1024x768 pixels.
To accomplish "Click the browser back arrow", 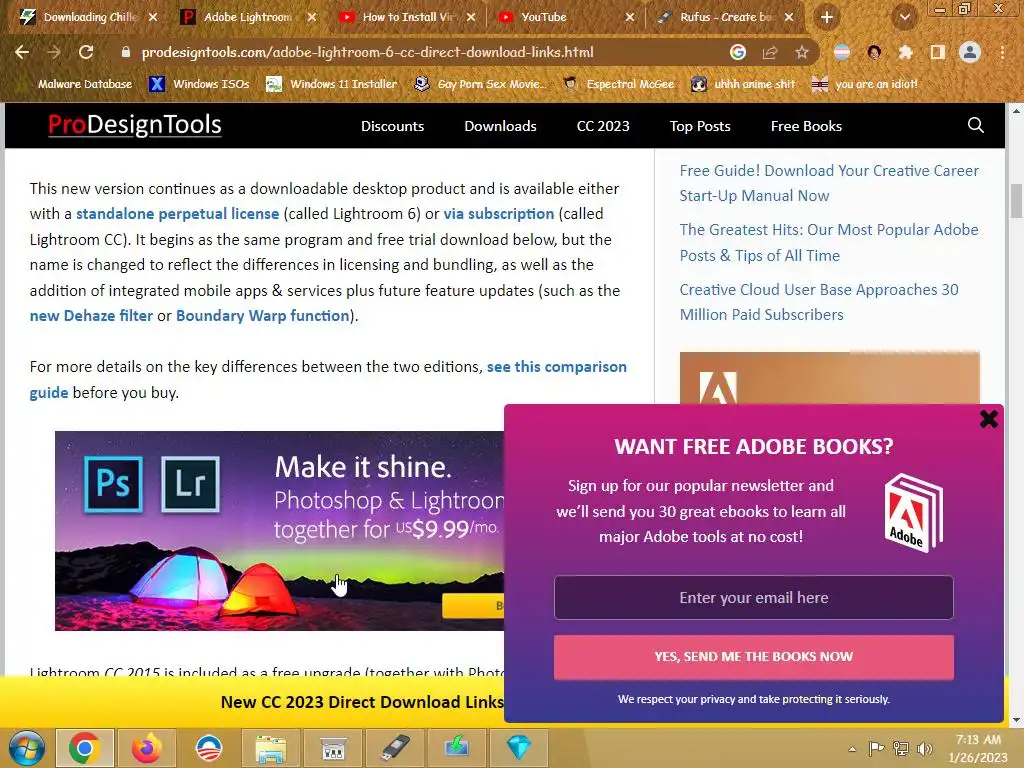I will 22,52.
